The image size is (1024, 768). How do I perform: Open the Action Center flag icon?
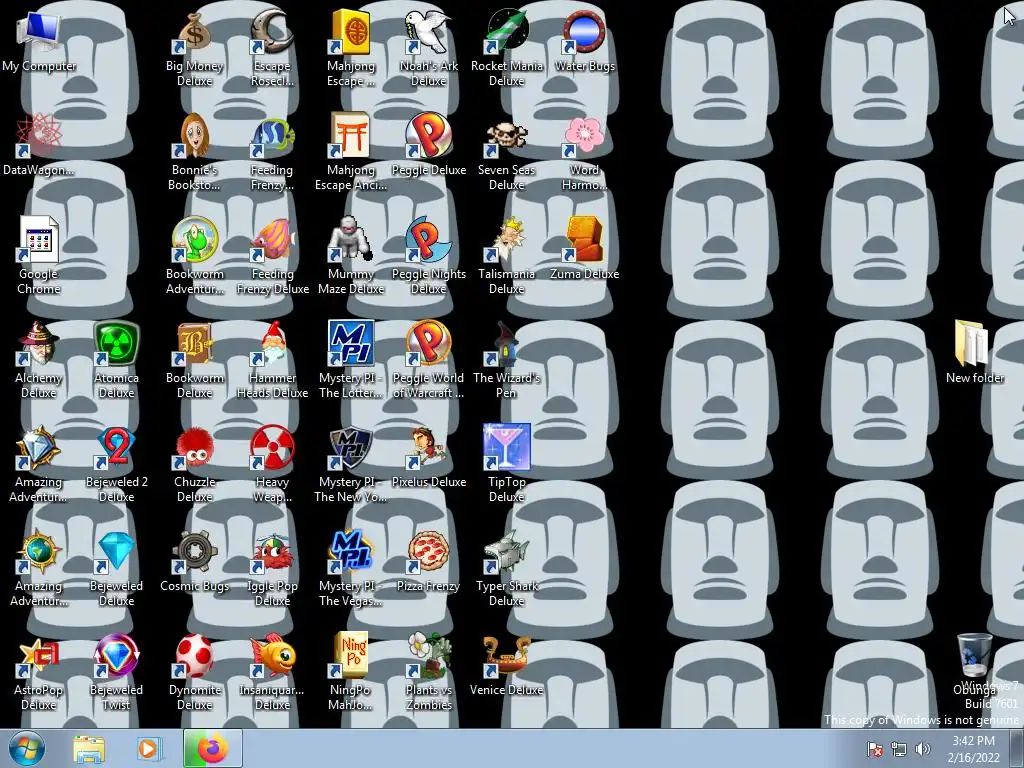click(x=874, y=749)
